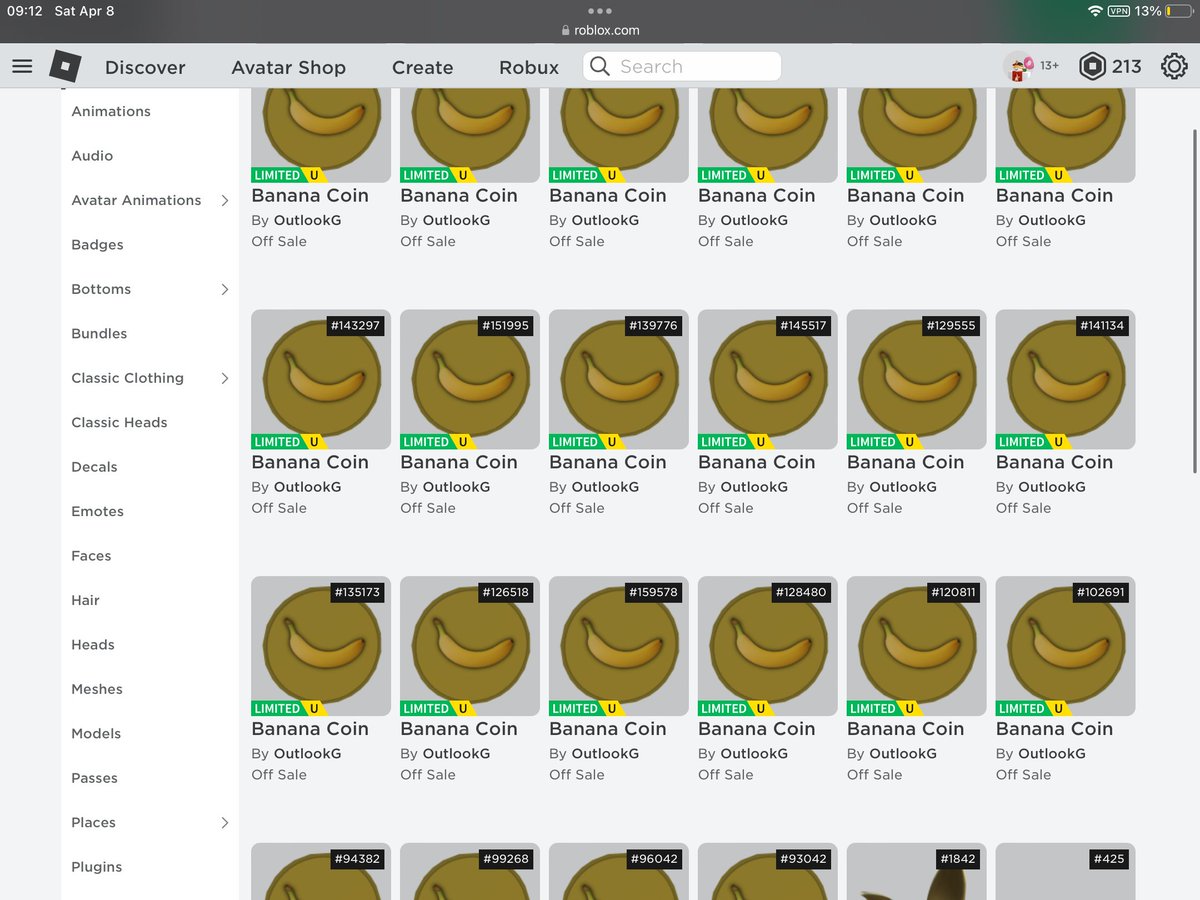This screenshot has width=1200, height=900.
Task: Open Banana Coin thumbnail serial #129555
Action: 916,379
